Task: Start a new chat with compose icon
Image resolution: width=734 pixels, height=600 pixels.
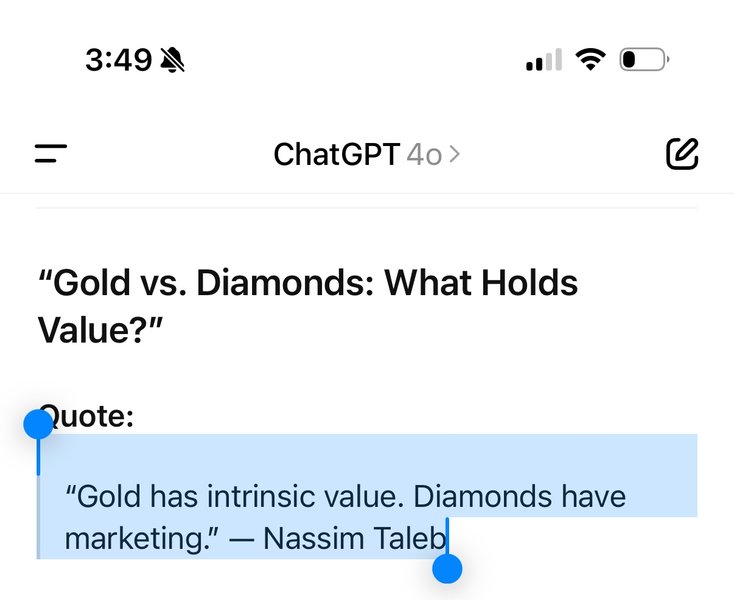Action: tap(682, 154)
